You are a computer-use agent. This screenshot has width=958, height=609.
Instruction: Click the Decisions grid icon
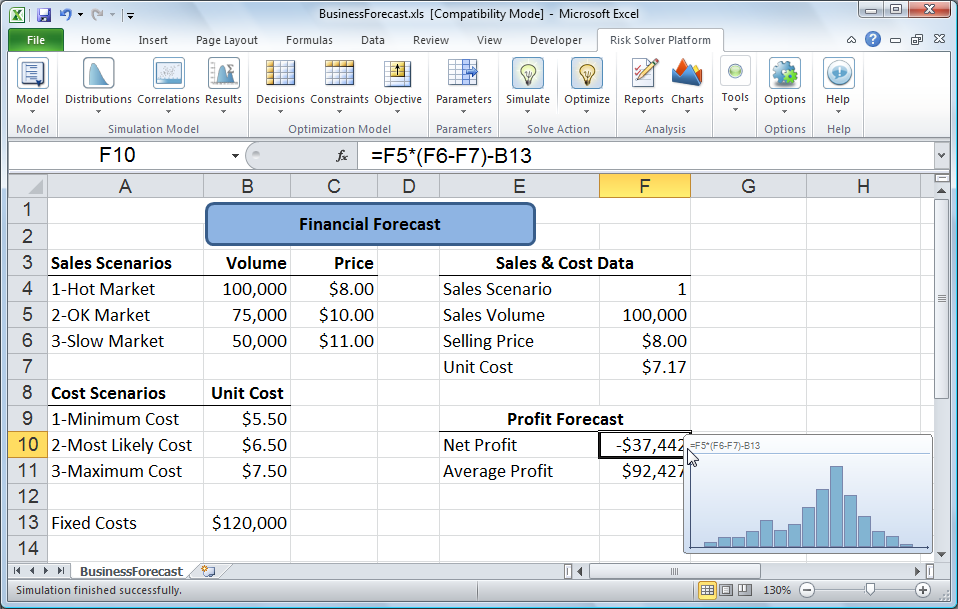[x=280, y=74]
